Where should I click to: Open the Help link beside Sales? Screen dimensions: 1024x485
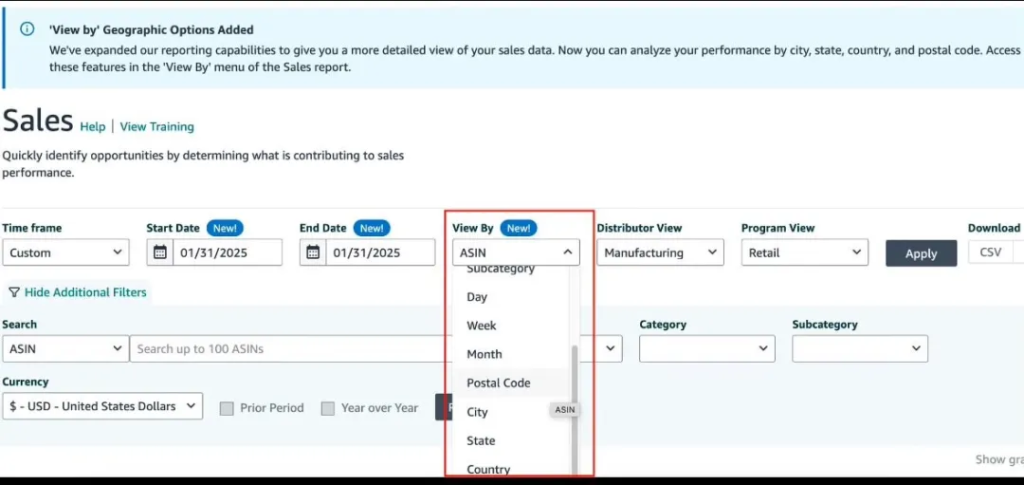92,127
